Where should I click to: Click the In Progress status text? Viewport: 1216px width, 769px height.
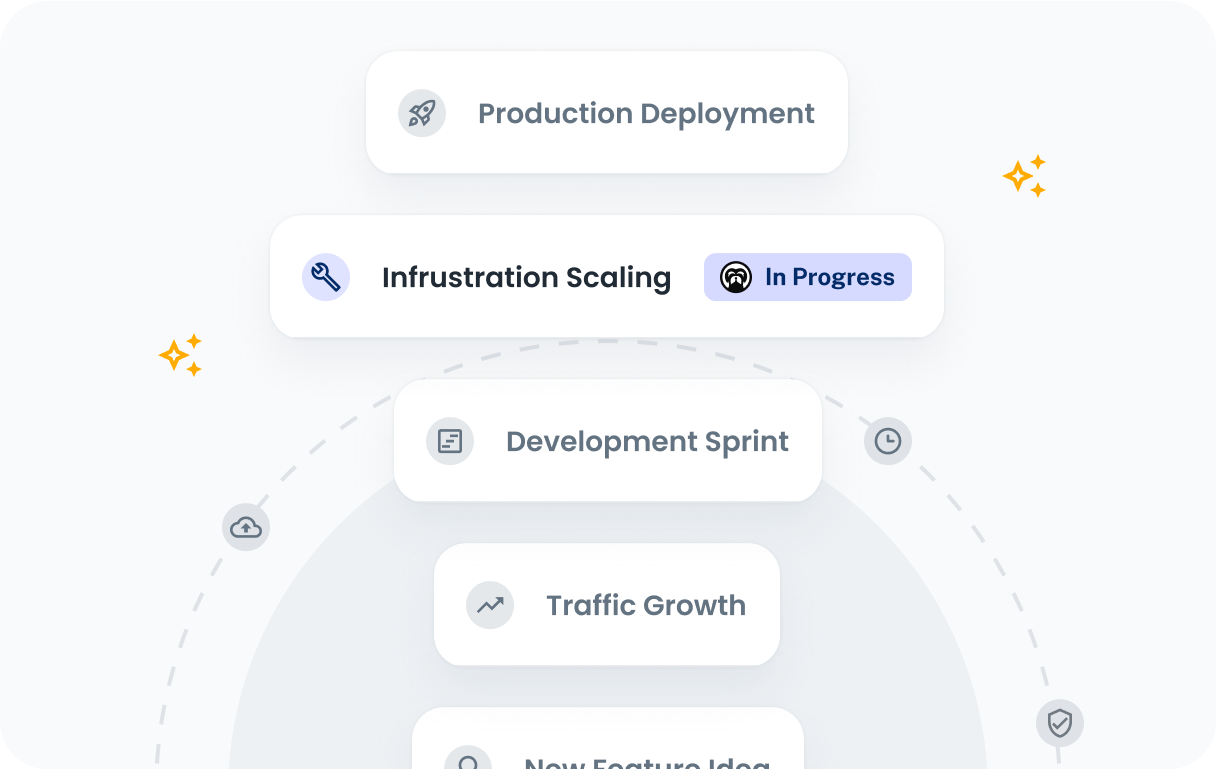pos(829,277)
